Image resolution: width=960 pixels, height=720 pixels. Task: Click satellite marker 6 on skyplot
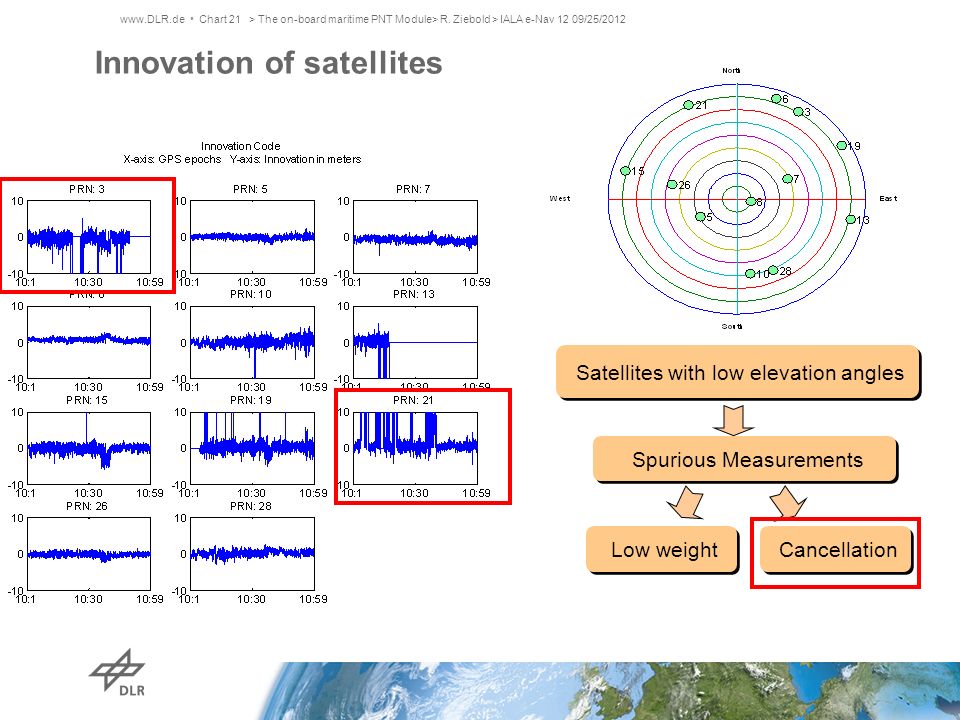(x=776, y=99)
